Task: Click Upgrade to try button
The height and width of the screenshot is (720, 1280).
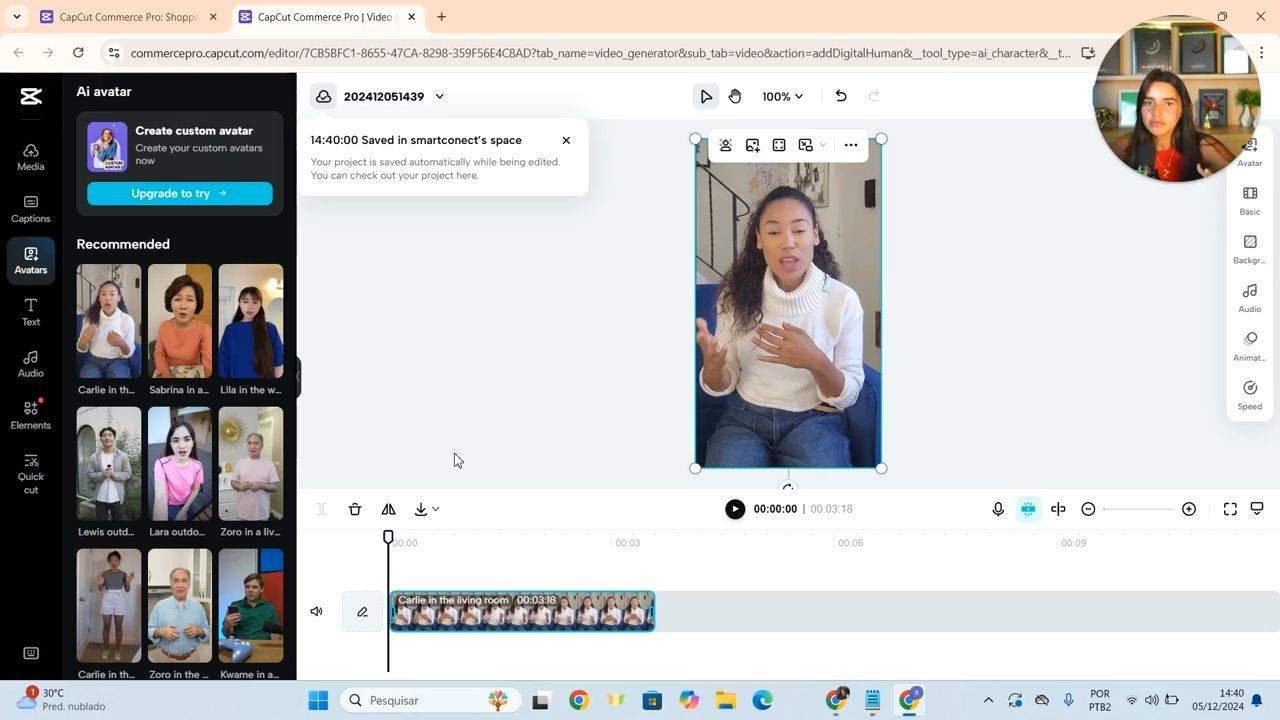Action: coord(180,193)
